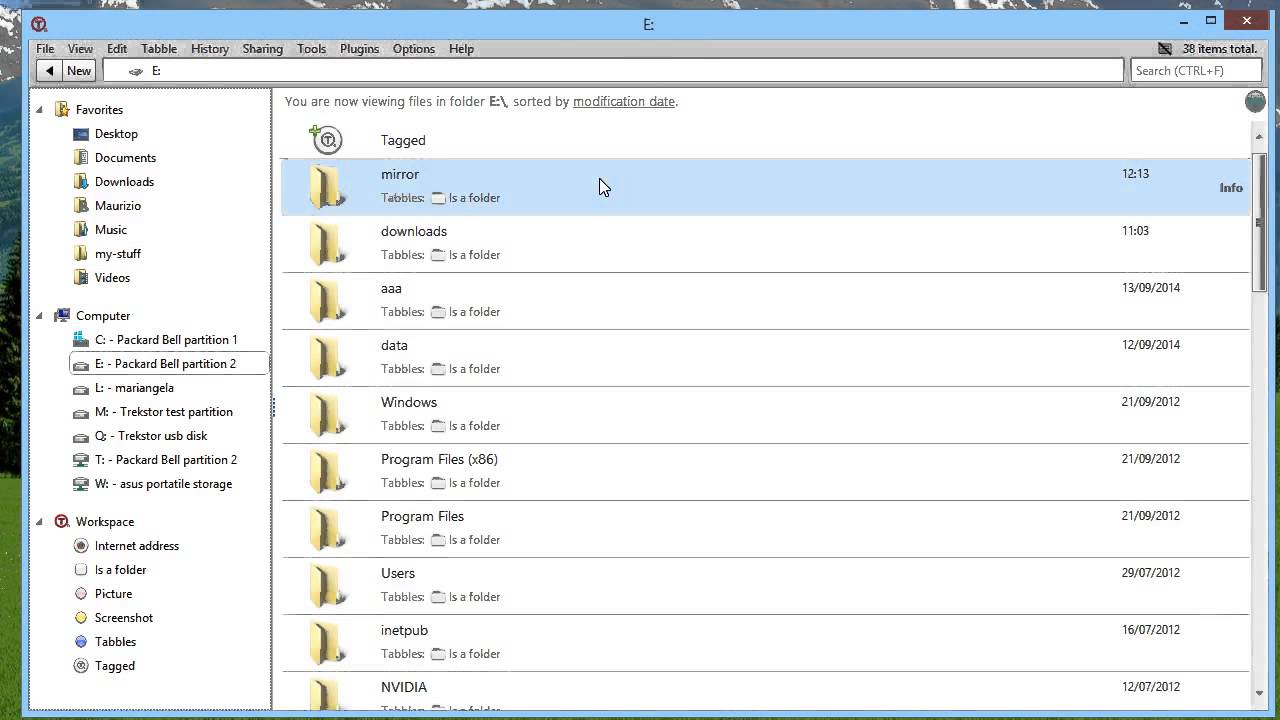Select the data folder icon
The width and height of the screenshot is (1280, 720).
(327, 358)
